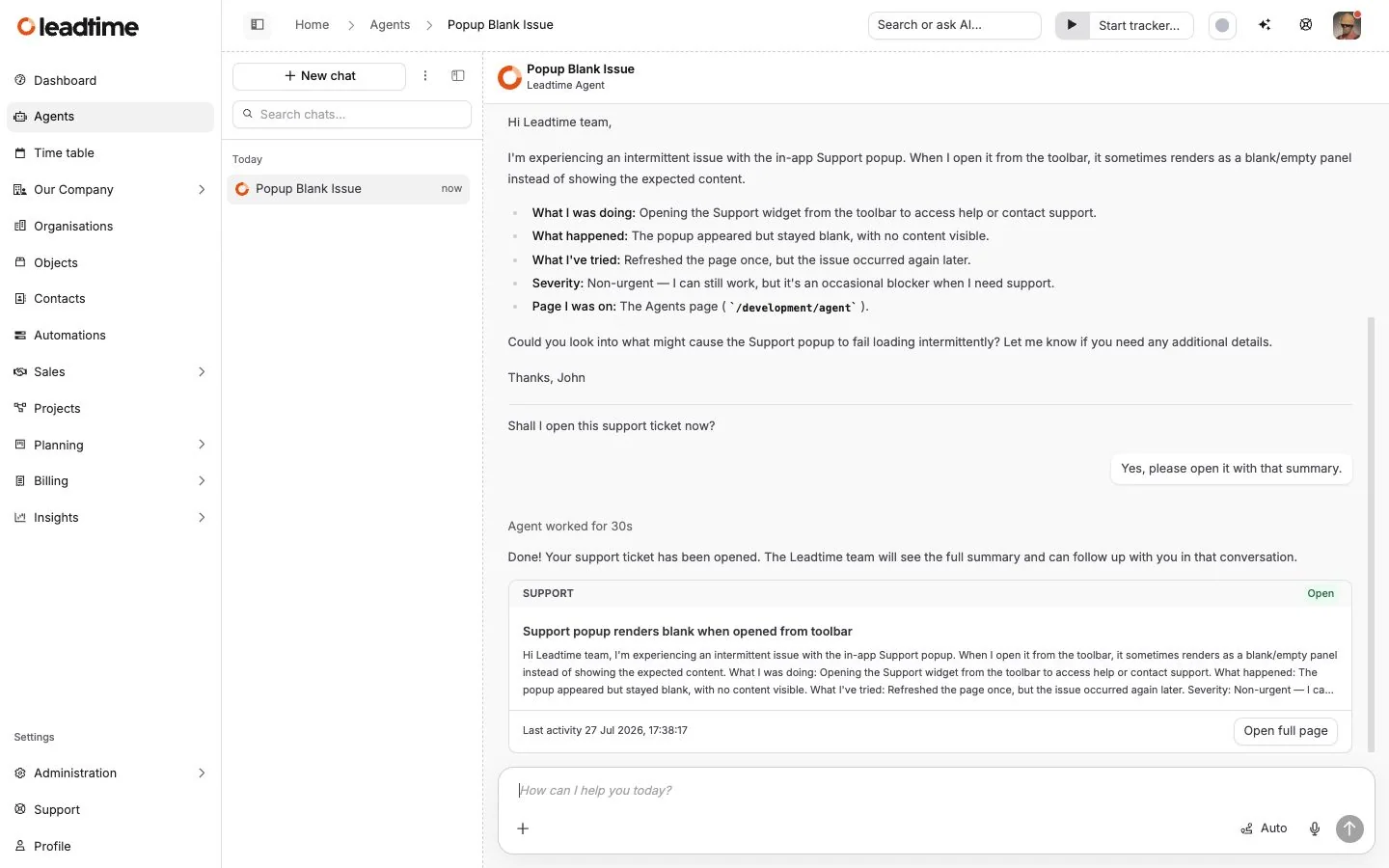Select the Popup Blank Issue chat
1389x868 pixels.
pyautogui.click(x=348, y=189)
